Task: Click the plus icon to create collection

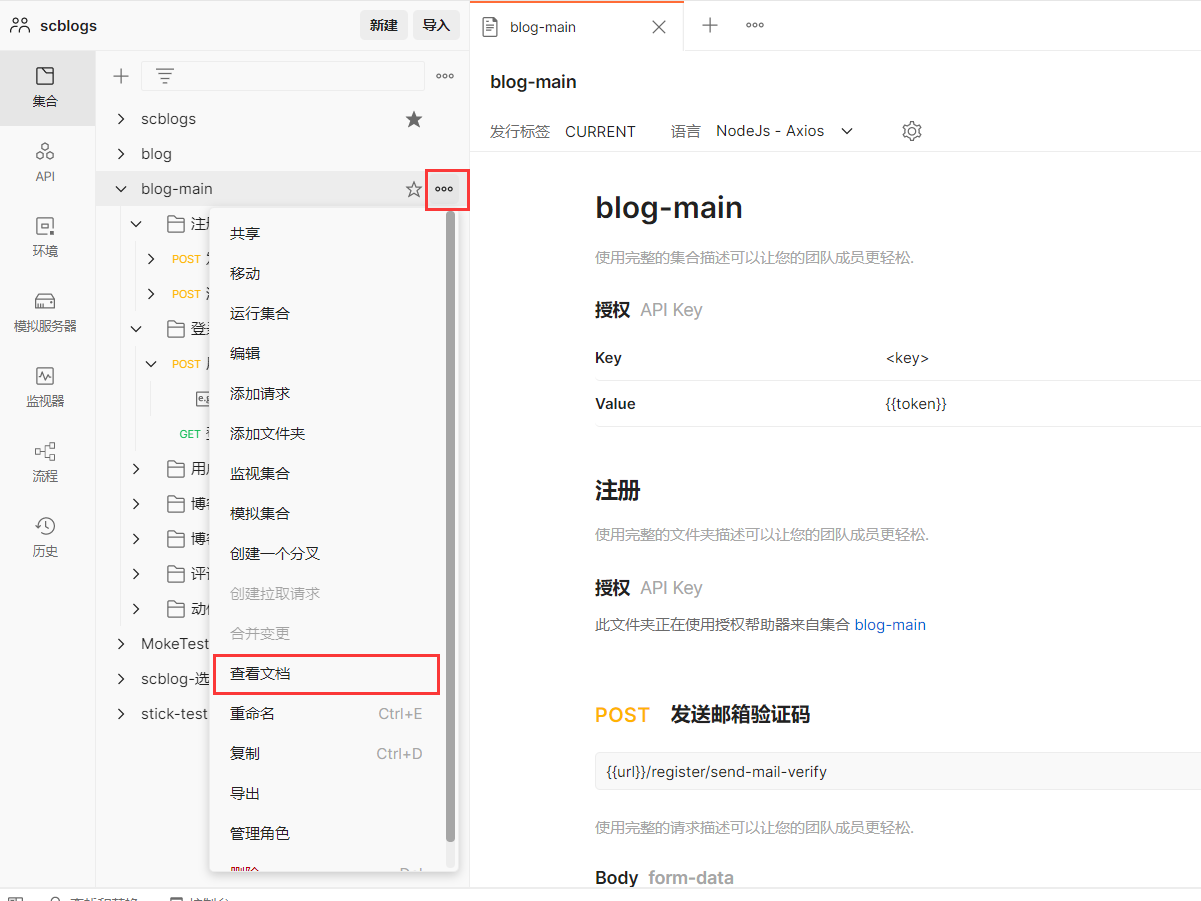Action: [121, 76]
